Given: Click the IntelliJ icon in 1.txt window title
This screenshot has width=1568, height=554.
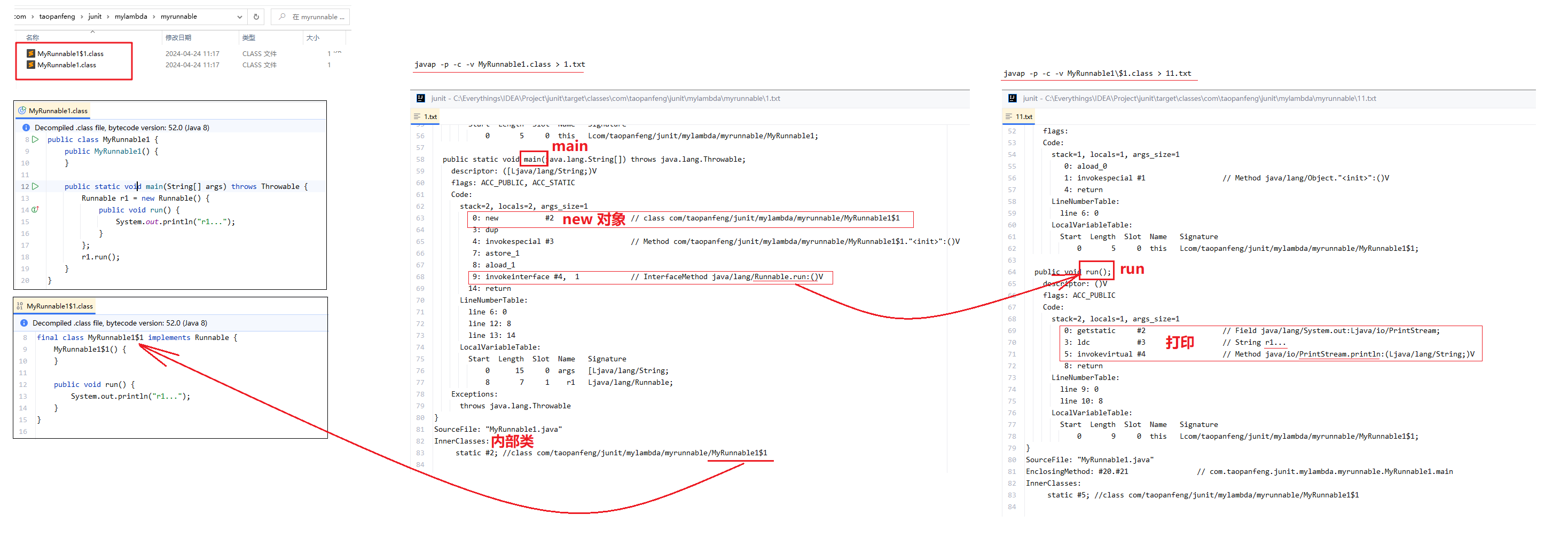Looking at the screenshot, I should (x=421, y=98).
